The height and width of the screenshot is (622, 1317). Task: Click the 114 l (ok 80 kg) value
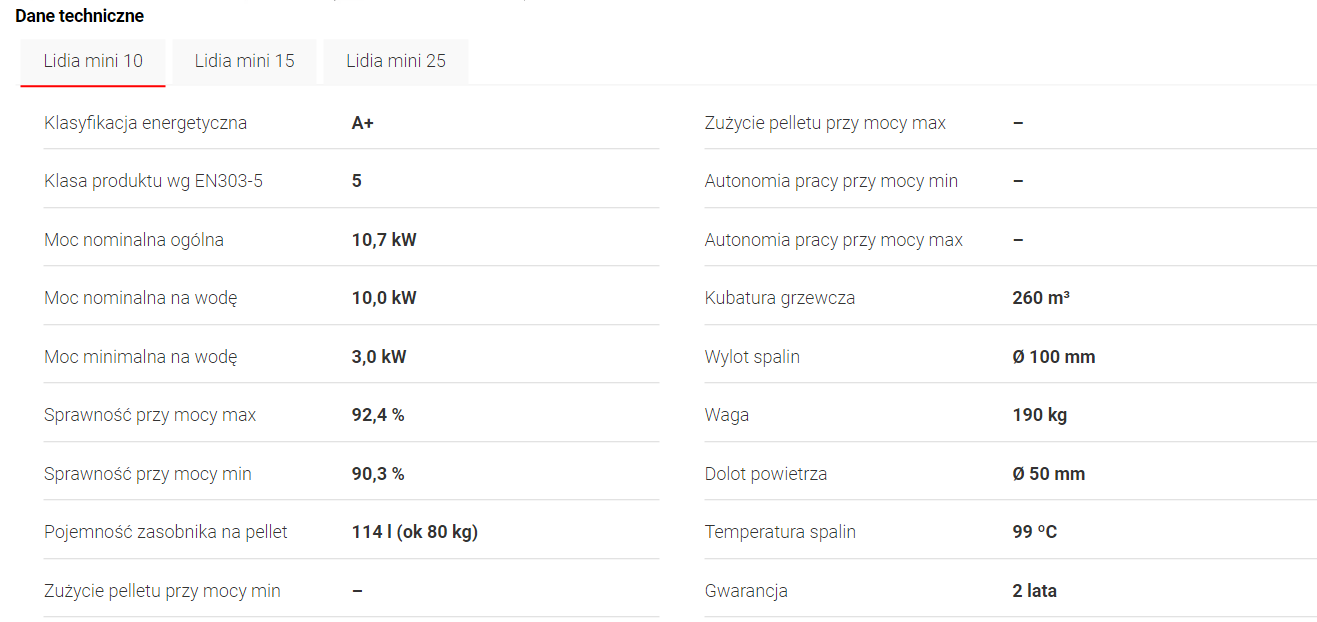[x=415, y=532]
